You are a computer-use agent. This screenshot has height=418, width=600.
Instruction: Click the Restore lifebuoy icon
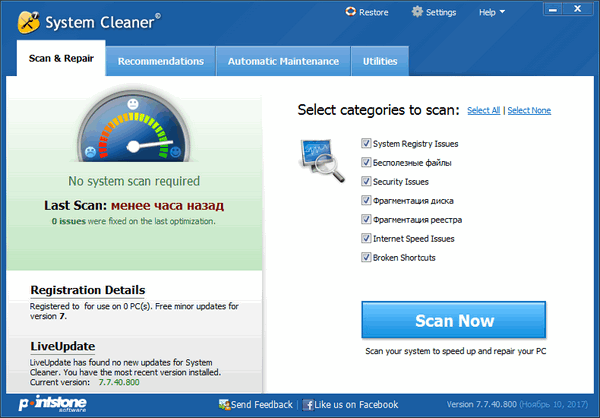click(x=350, y=11)
